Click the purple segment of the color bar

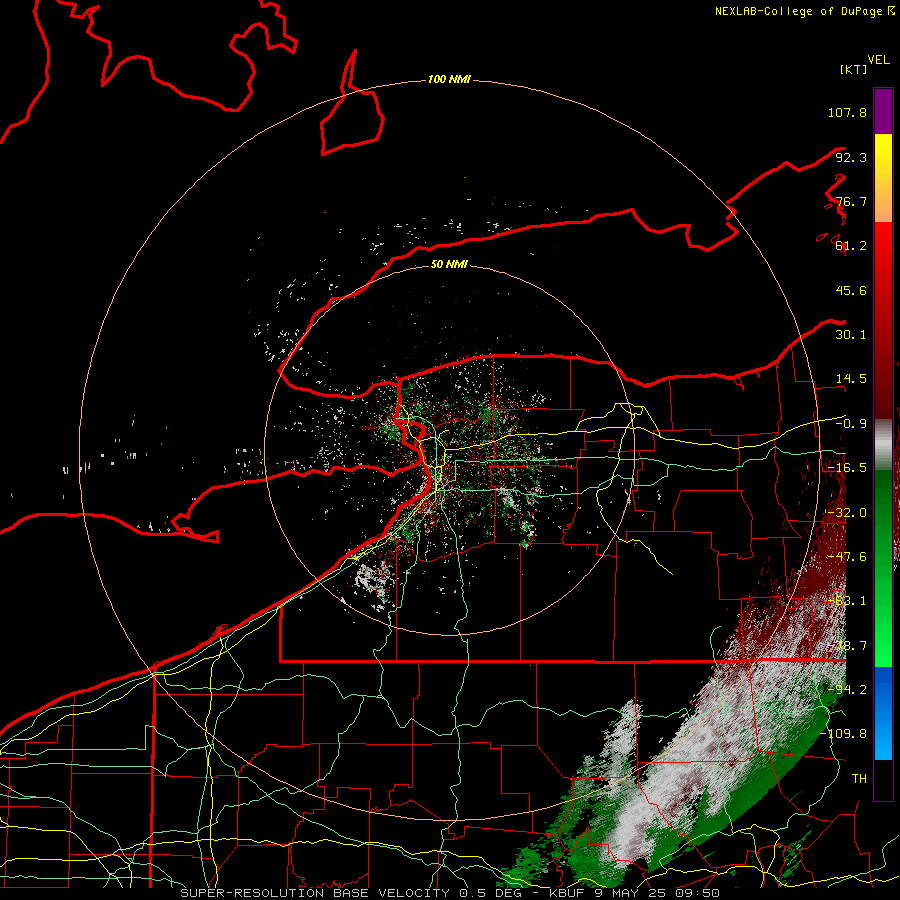tap(883, 111)
